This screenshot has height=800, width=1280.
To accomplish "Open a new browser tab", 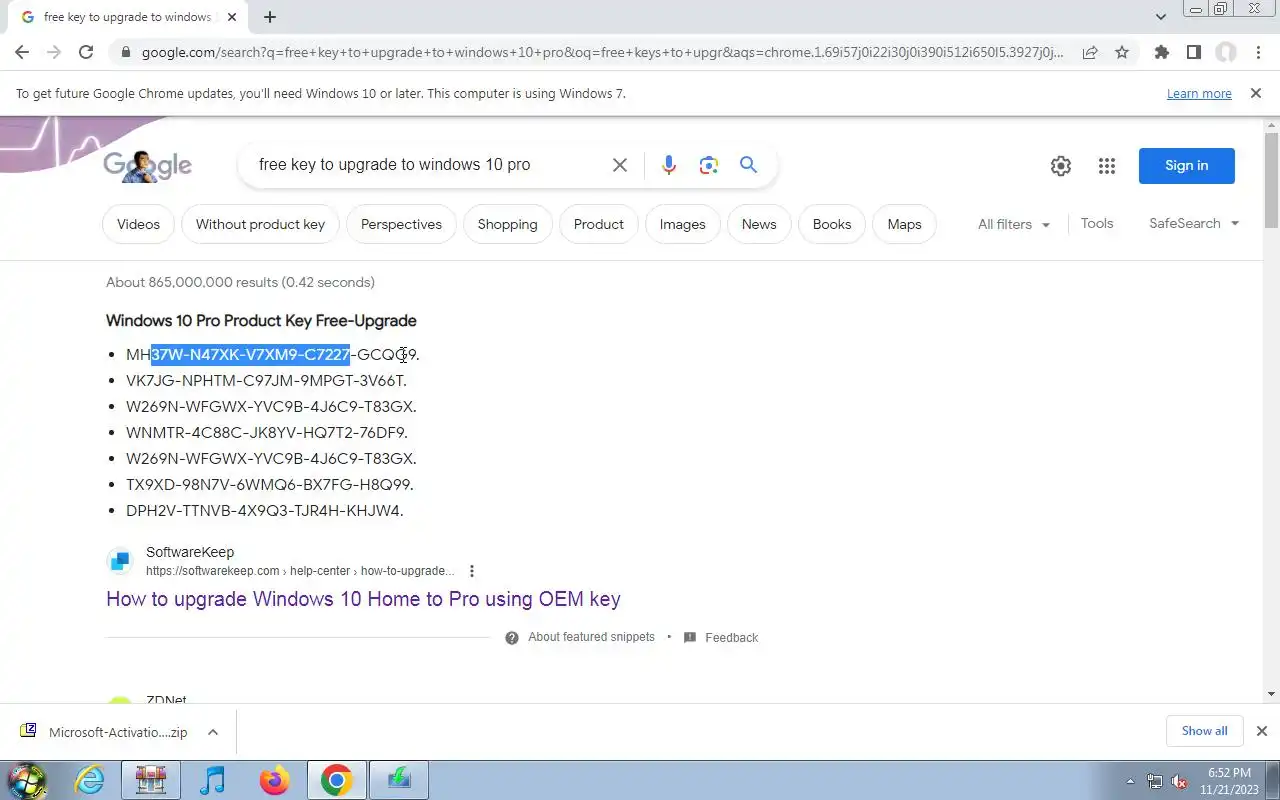I will 270,17.
